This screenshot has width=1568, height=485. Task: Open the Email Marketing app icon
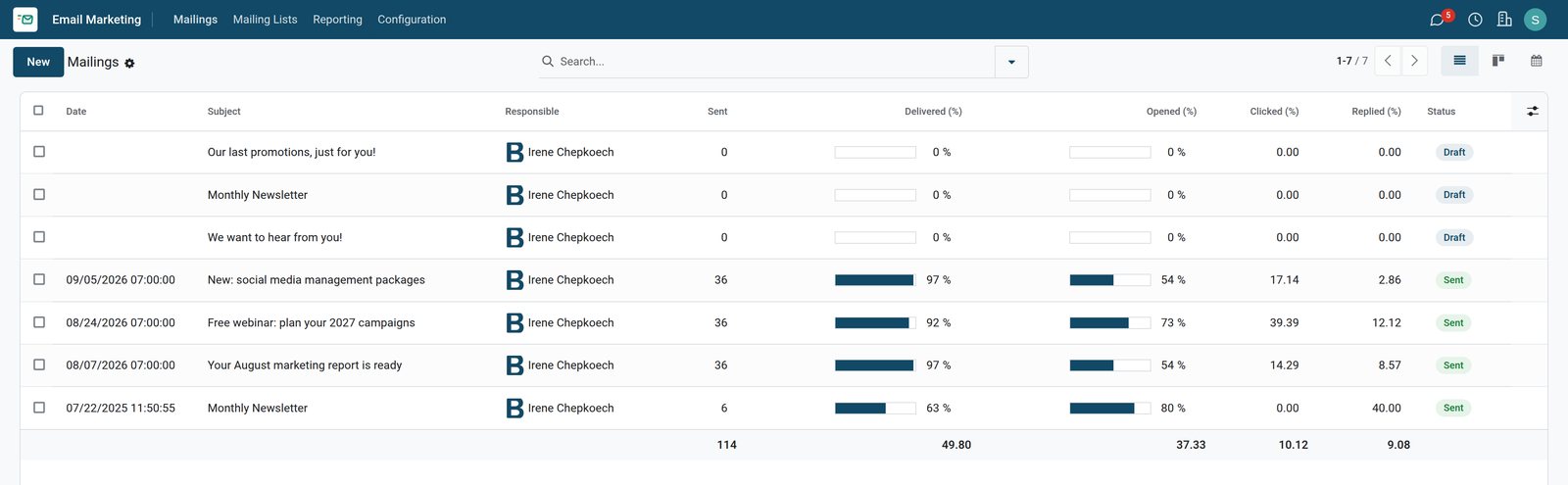25,20
